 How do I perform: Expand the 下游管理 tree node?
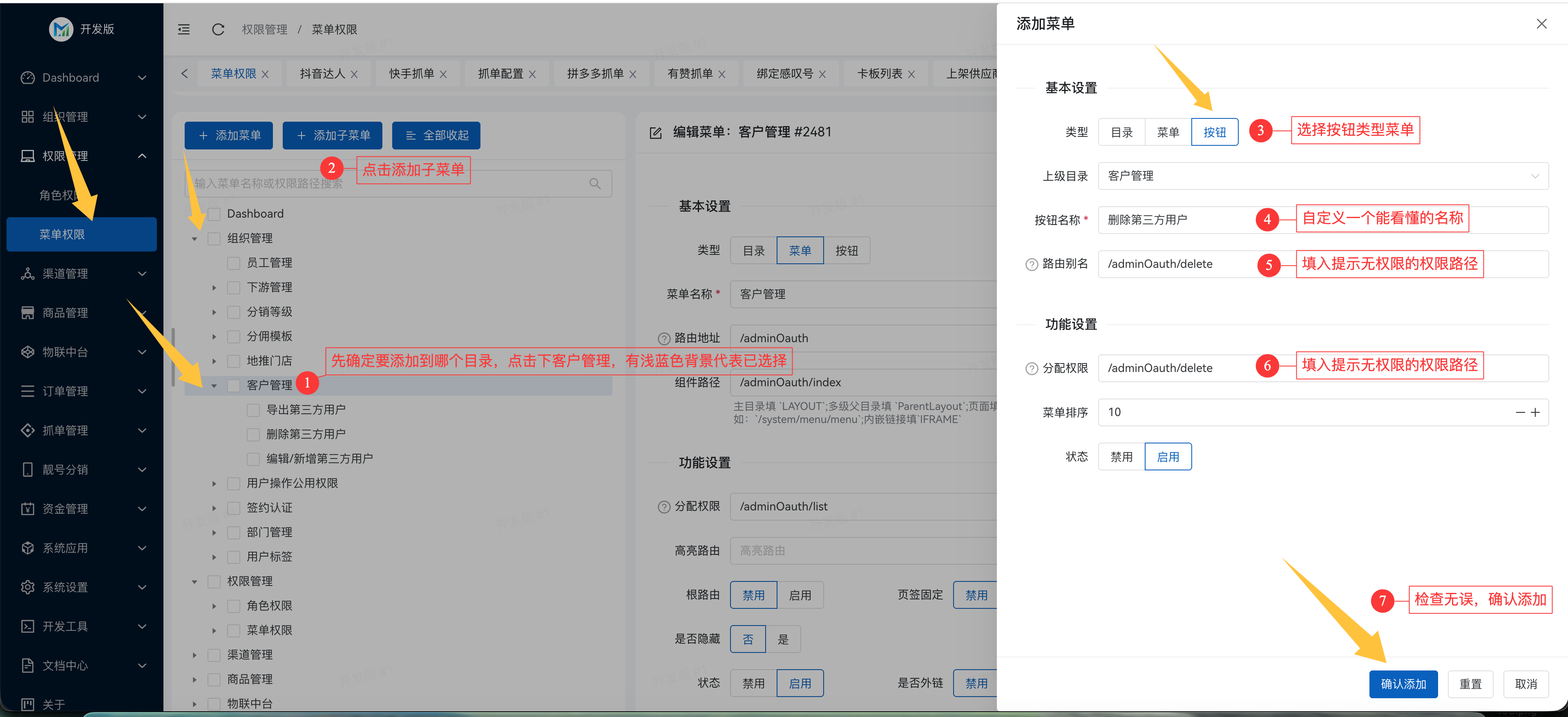point(214,287)
